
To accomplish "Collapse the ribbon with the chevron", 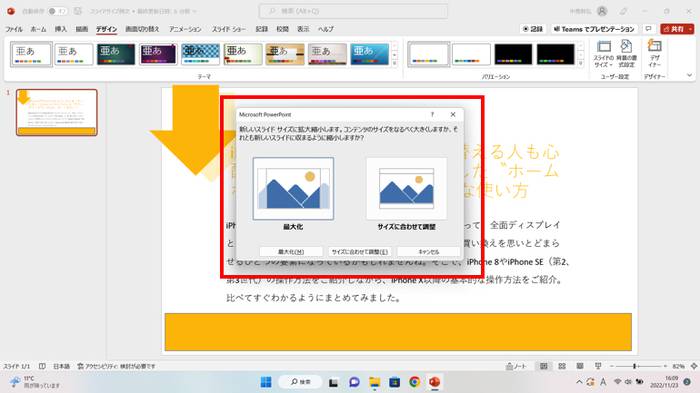I will (689, 75).
